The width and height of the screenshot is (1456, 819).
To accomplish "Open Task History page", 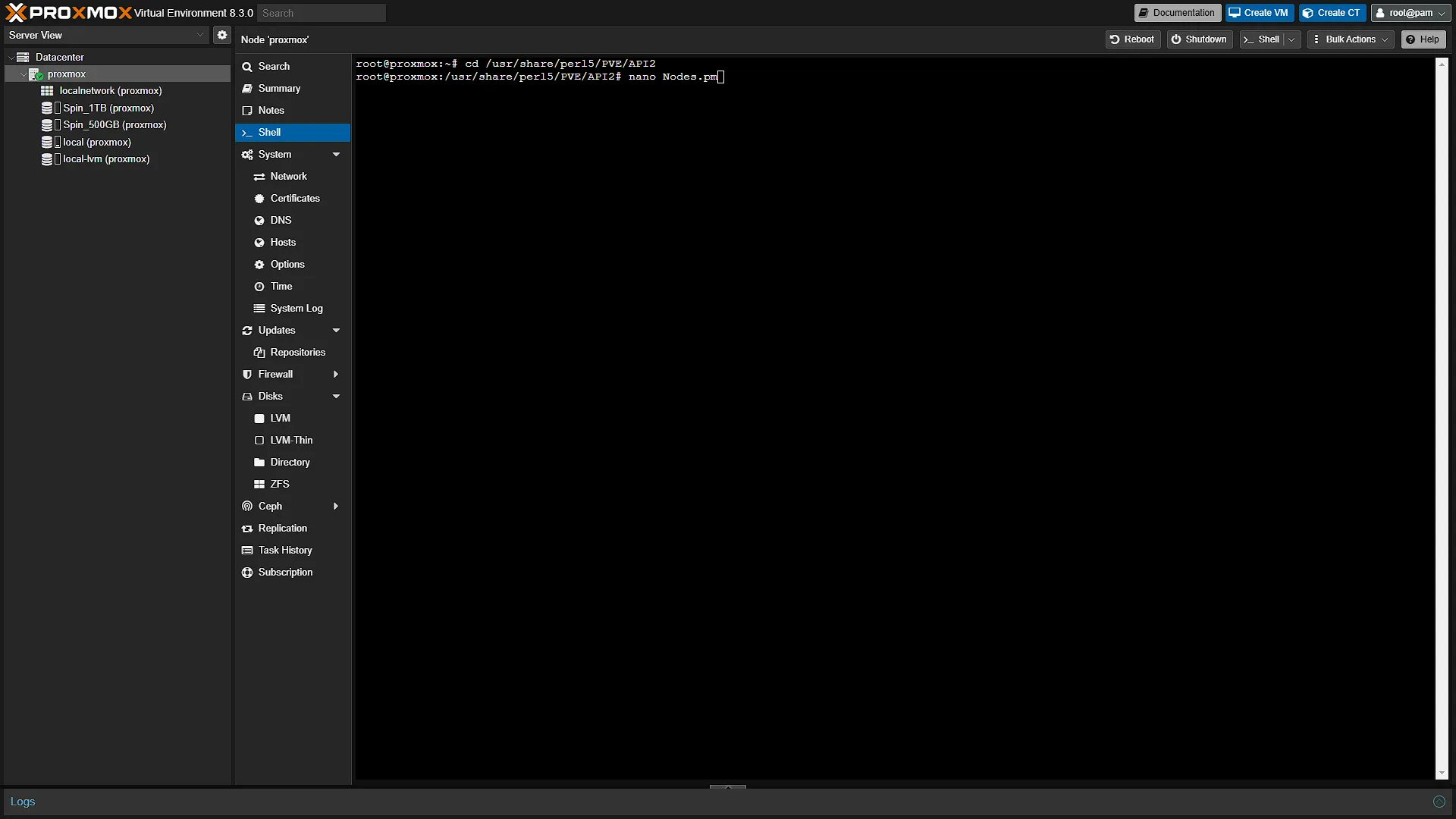I will click(293, 551).
